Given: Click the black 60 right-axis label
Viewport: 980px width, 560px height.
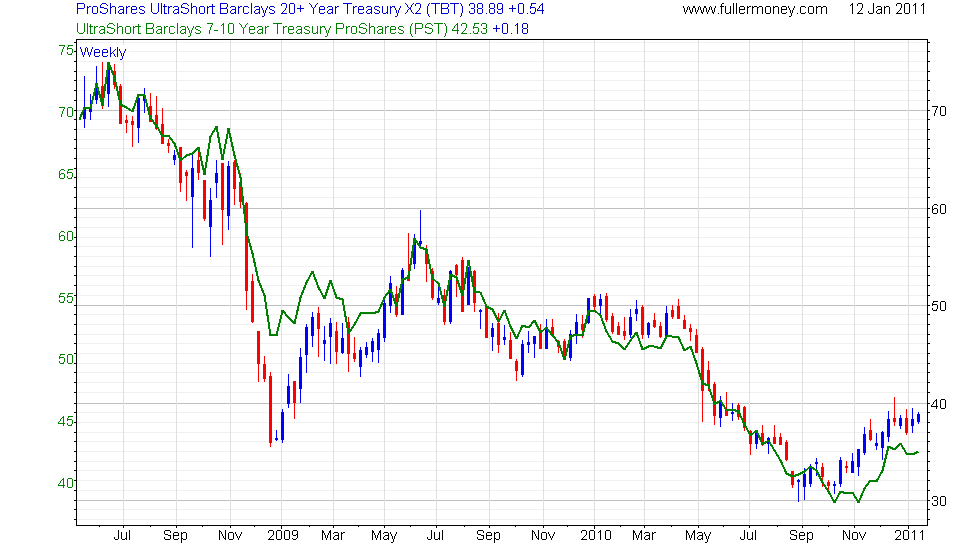Looking at the screenshot, I should [939, 209].
